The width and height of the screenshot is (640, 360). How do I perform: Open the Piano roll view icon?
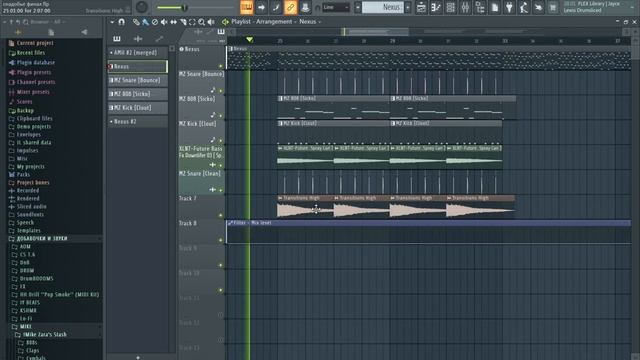436,7
